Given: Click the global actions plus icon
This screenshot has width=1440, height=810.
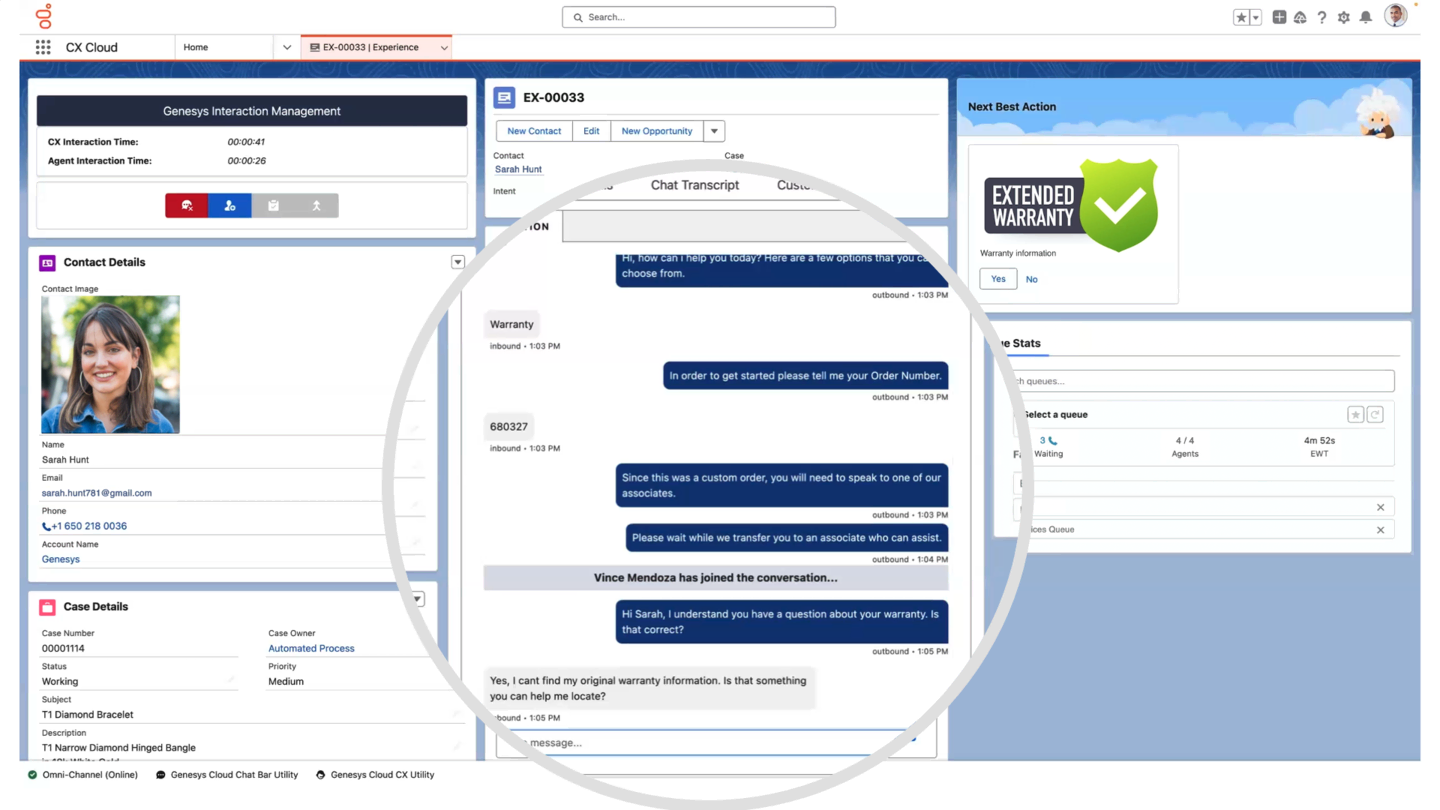Looking at the screenshot, I should (x=1279, y=17).
